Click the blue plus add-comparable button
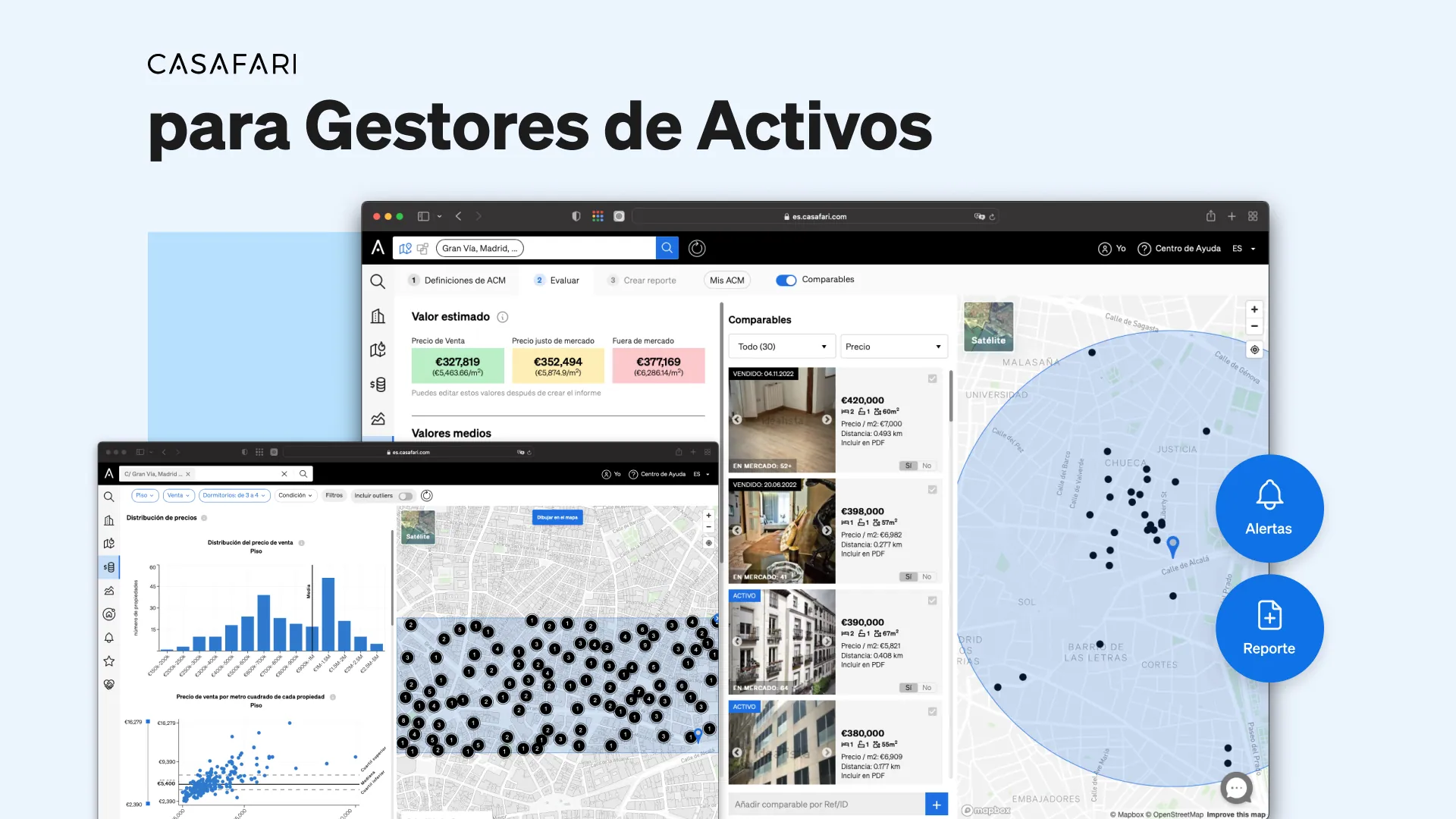 pos(937,805)
